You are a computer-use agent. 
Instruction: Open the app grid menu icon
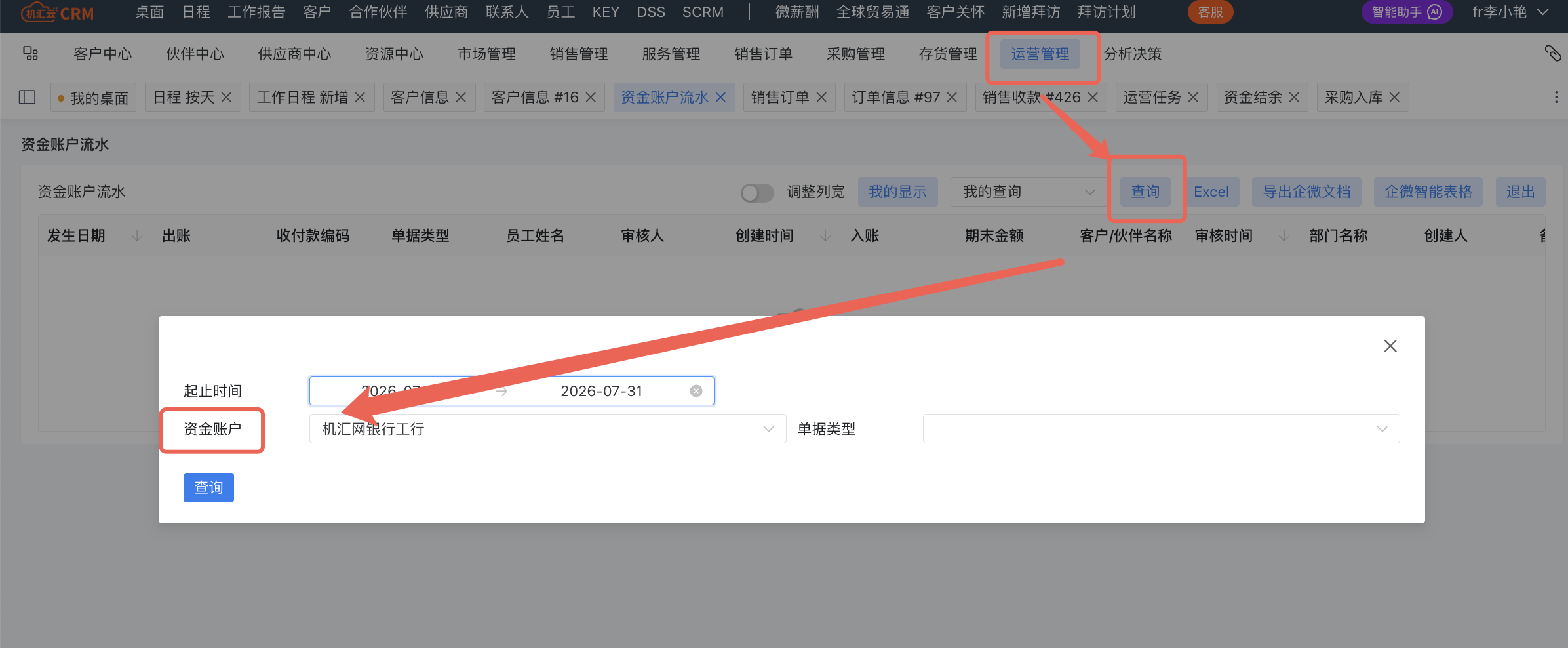point(30,54)
